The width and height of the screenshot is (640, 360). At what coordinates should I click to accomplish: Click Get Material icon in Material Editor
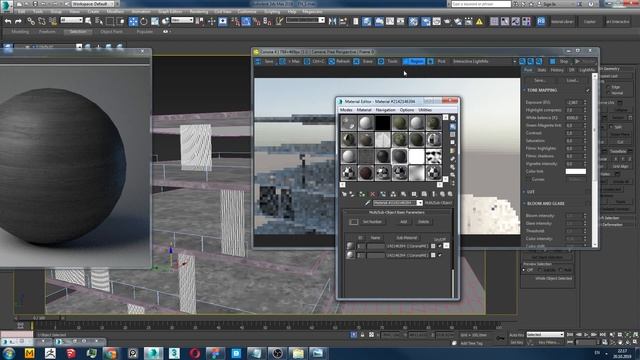coord(344,194)
